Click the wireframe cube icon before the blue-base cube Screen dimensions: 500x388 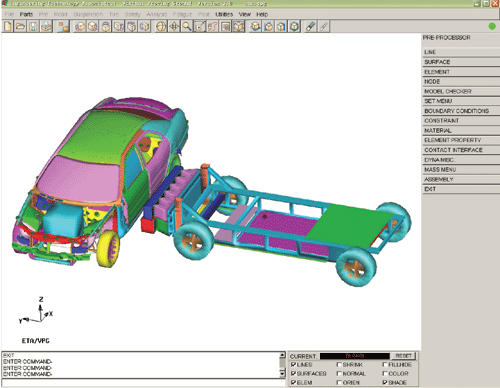point(239,26)
